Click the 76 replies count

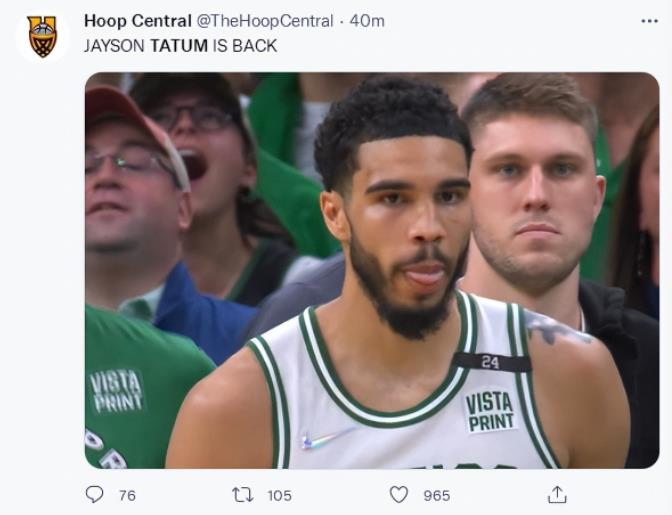pyautogui.click(x=127, y=496)
